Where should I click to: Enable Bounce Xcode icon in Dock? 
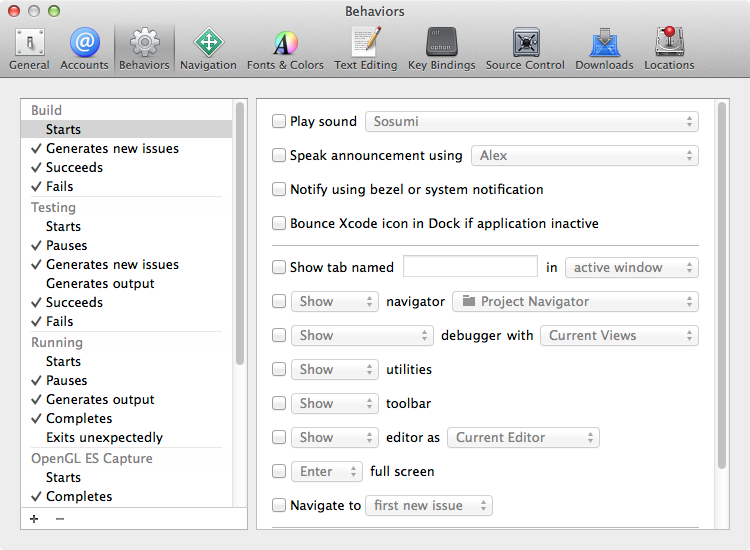click(280, 224)
